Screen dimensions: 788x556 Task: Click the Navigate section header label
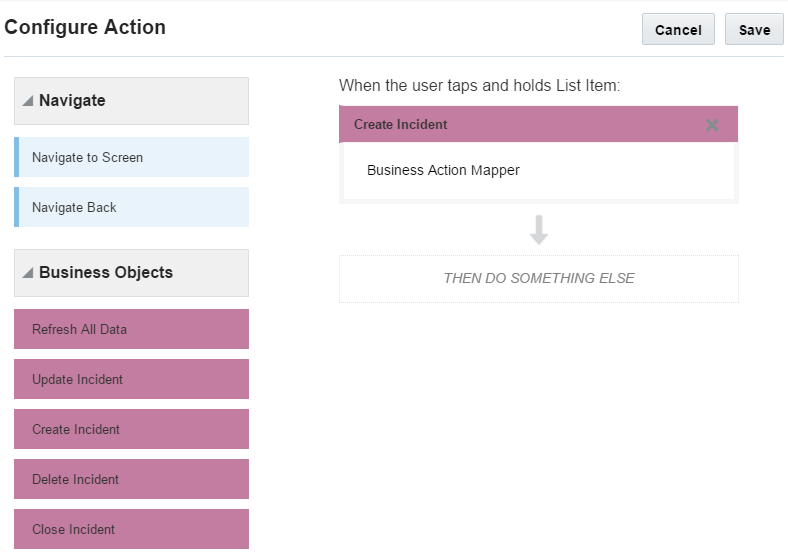coord(72,101)
